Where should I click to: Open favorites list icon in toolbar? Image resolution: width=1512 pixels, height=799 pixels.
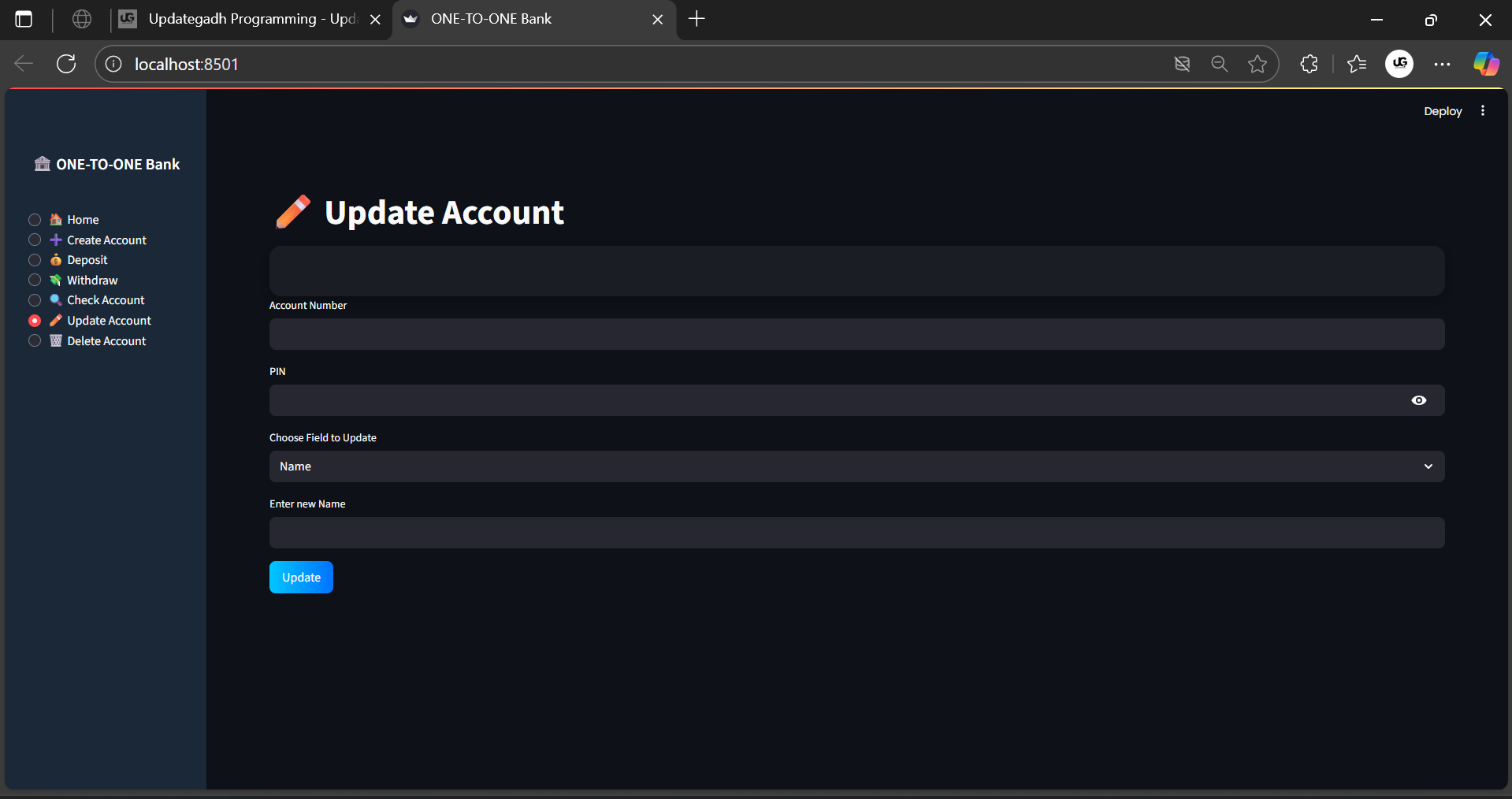tap(1357, 64)
